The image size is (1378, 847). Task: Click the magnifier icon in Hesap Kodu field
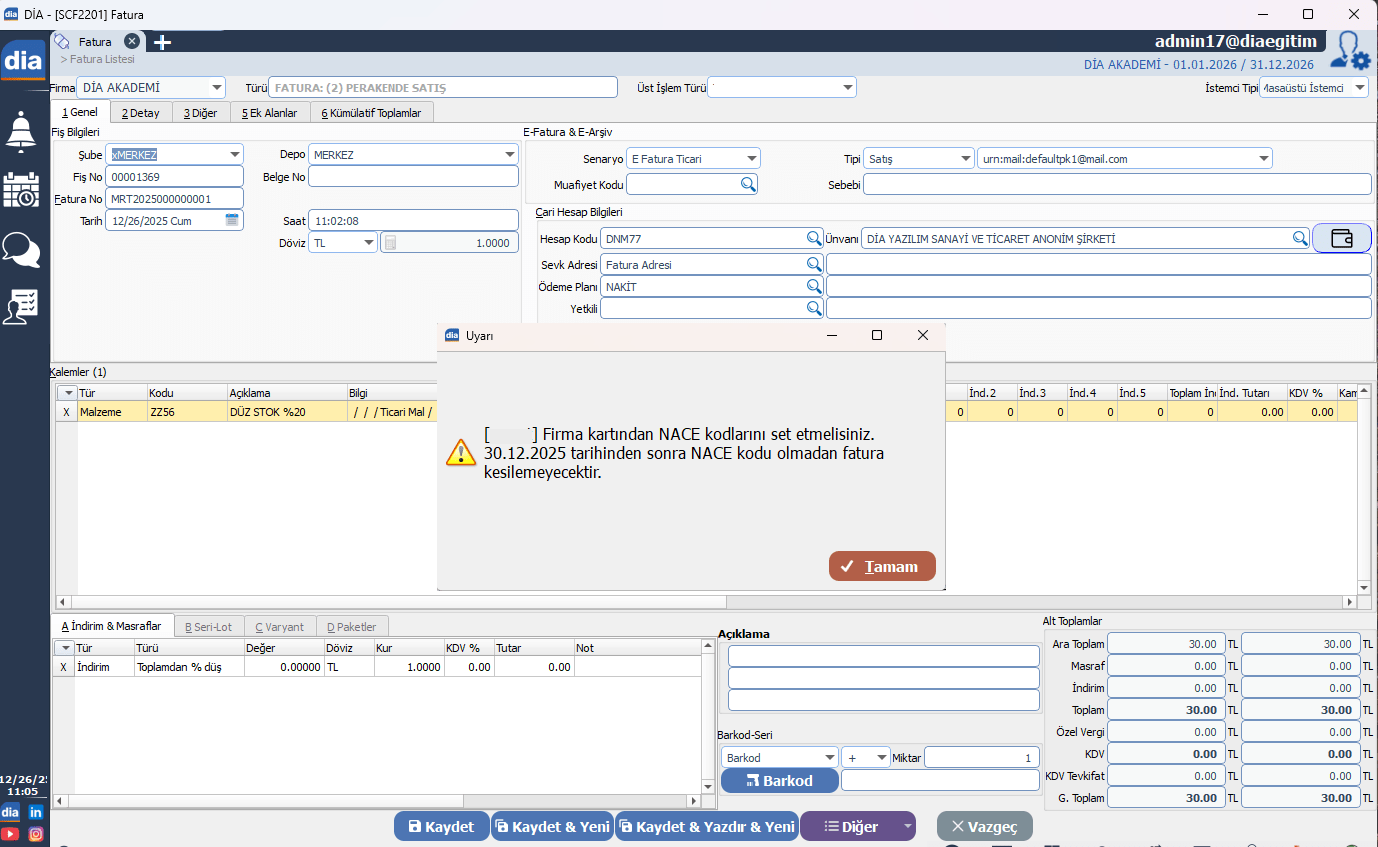[x=814, y=239]
